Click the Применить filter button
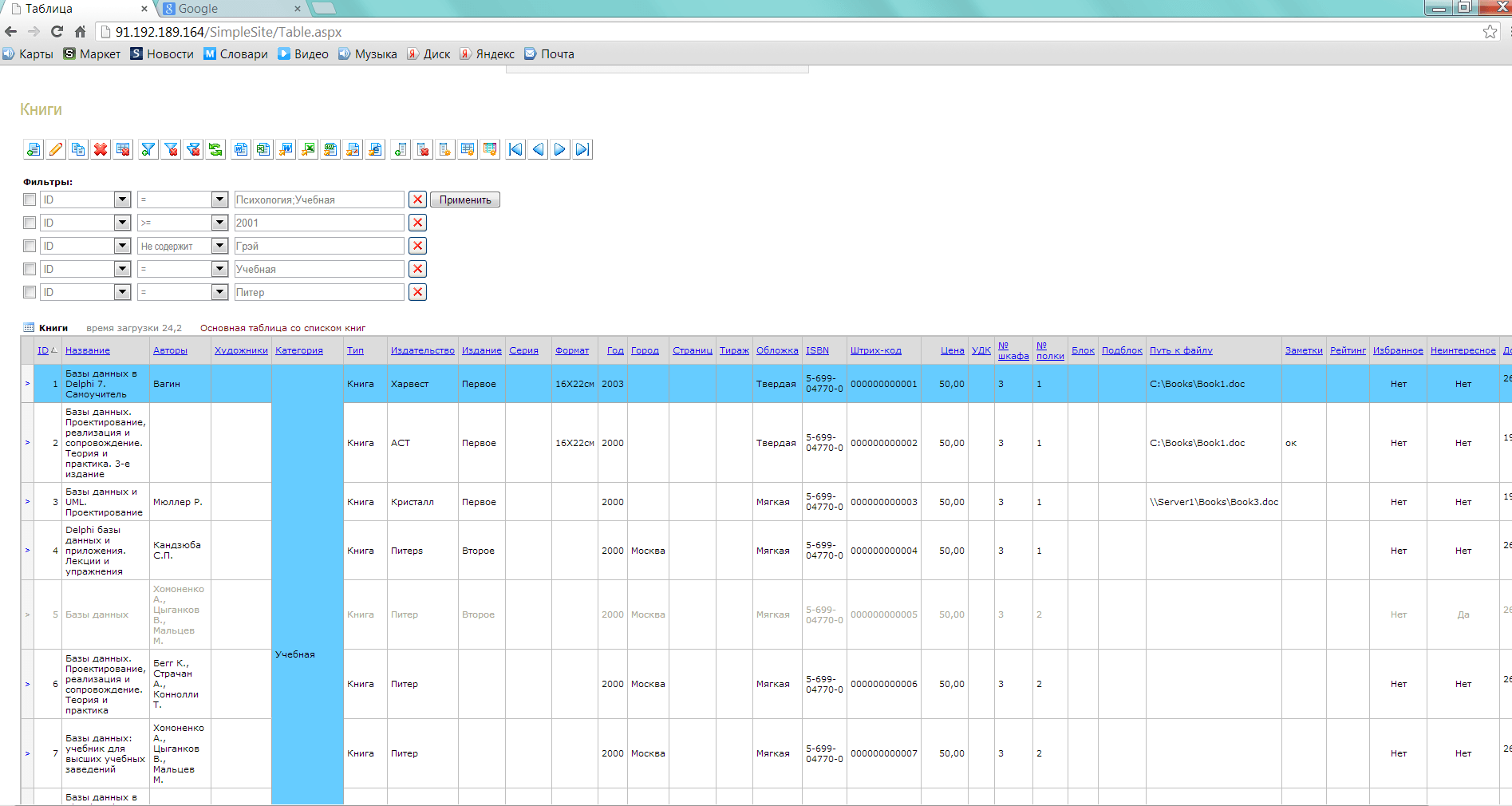 pos(465,200)
